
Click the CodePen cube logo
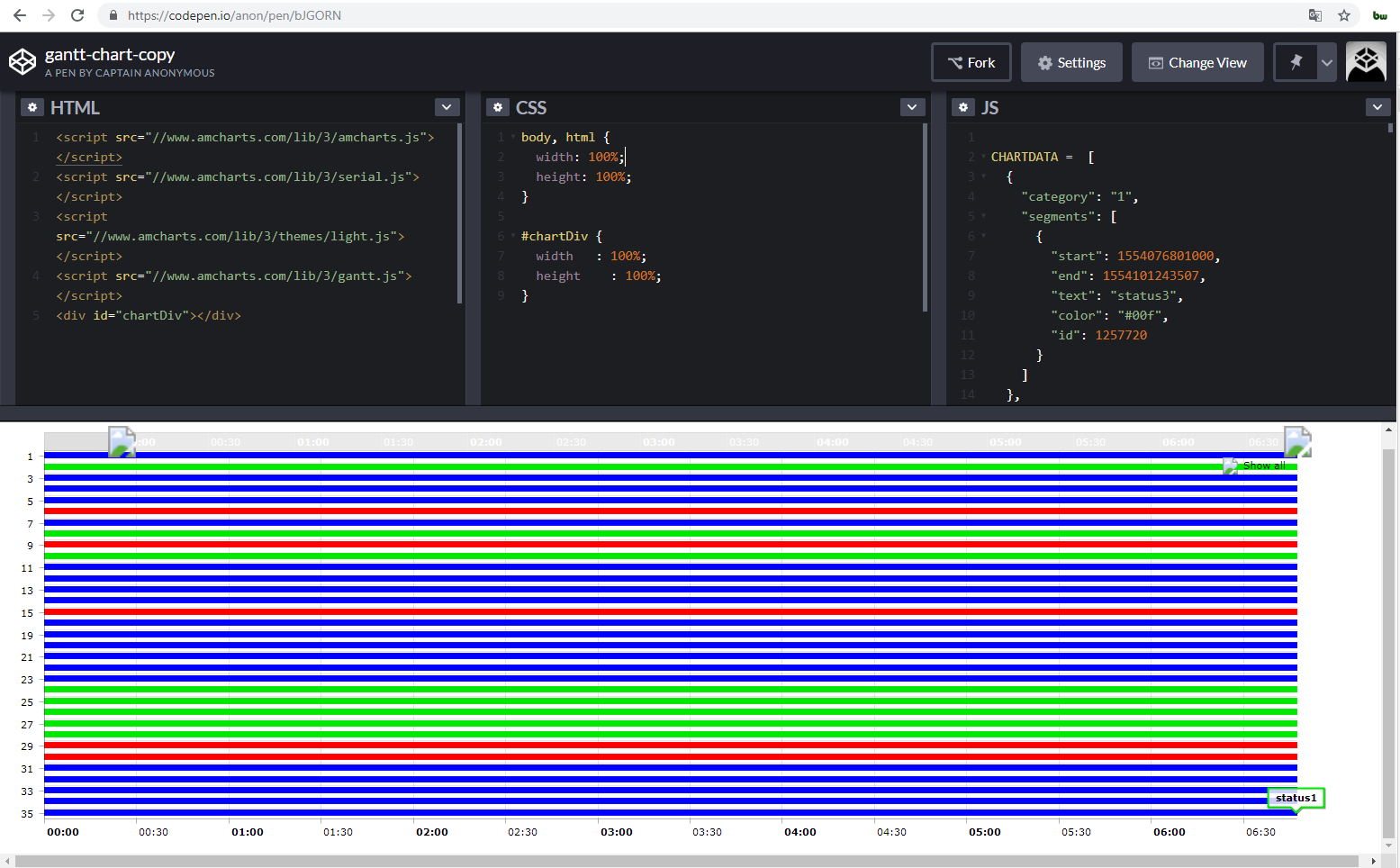point(23,61)
